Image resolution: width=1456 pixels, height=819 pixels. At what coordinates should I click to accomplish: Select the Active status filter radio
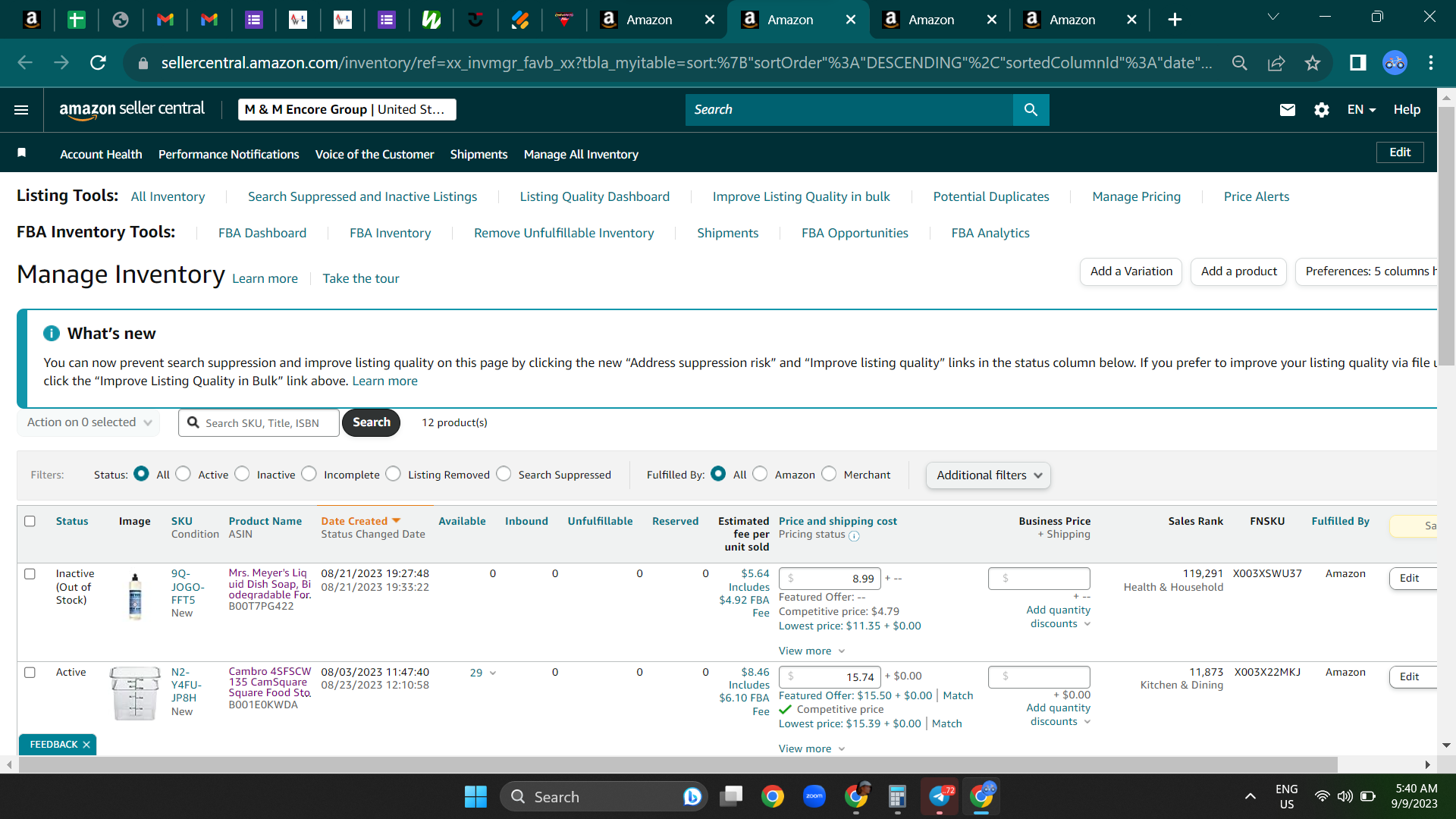tap(183, 474)
